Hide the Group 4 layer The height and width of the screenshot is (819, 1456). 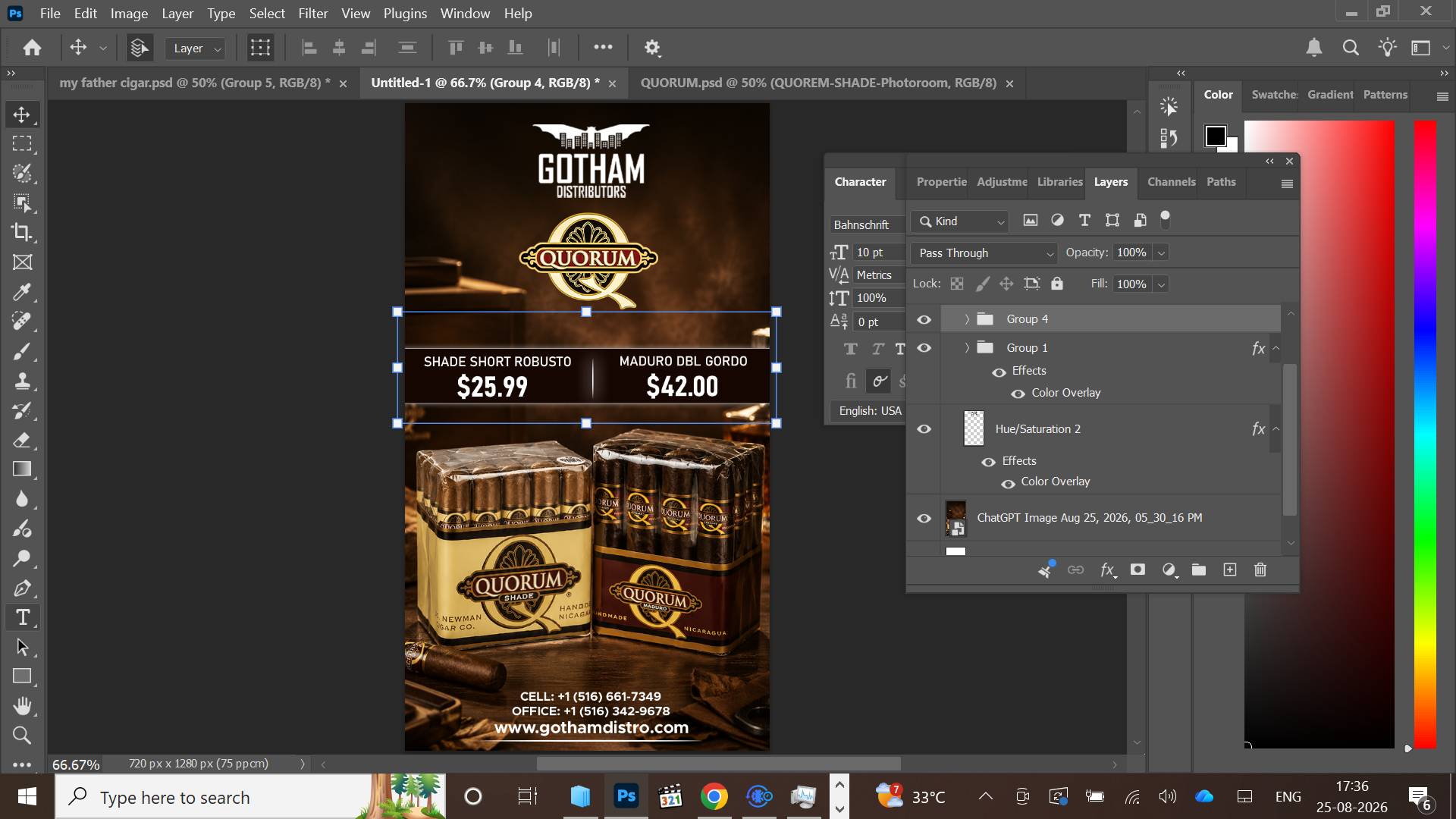[x=924, y=319]
